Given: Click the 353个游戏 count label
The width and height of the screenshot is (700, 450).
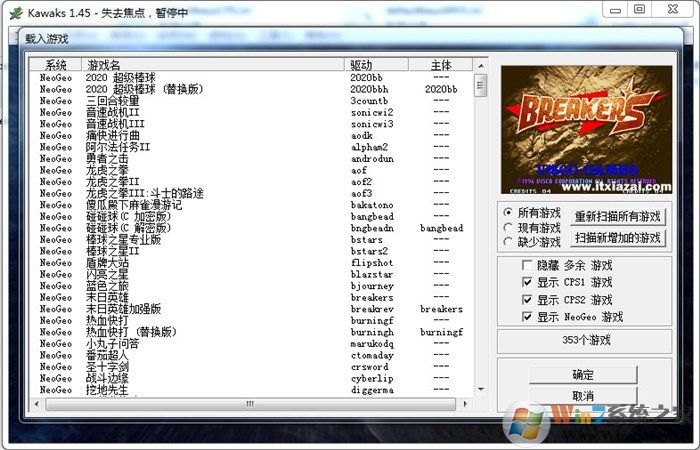Looking at the screenshot, I should pos(586,341).
